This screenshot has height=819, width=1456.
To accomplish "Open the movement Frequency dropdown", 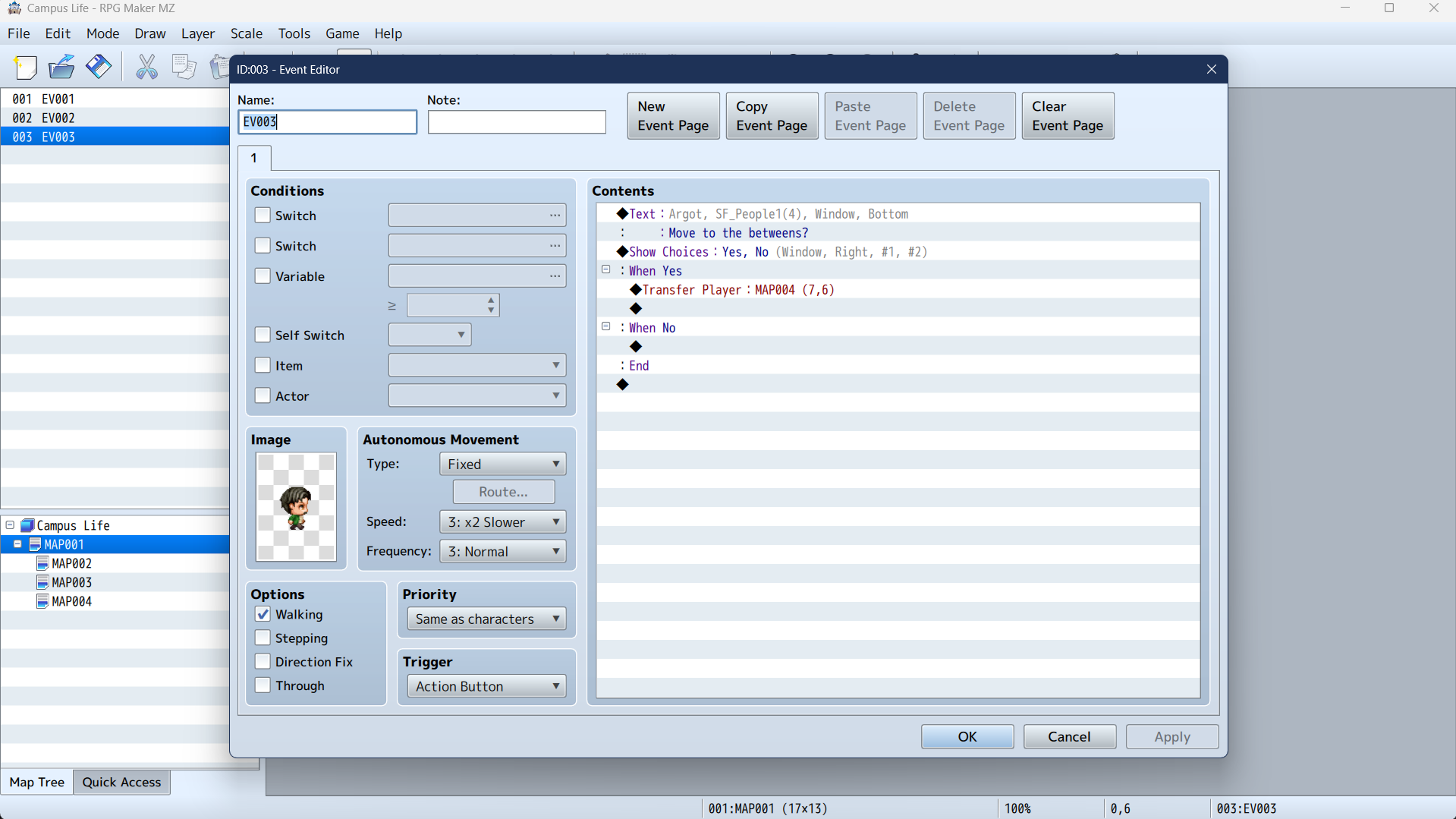I will click(502, 551).
